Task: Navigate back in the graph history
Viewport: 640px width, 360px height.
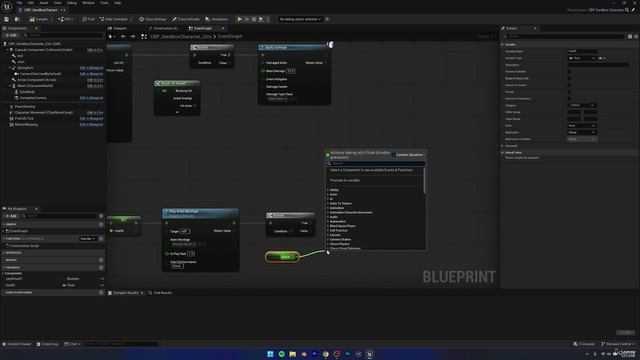Action: click(x=123, y=36)
